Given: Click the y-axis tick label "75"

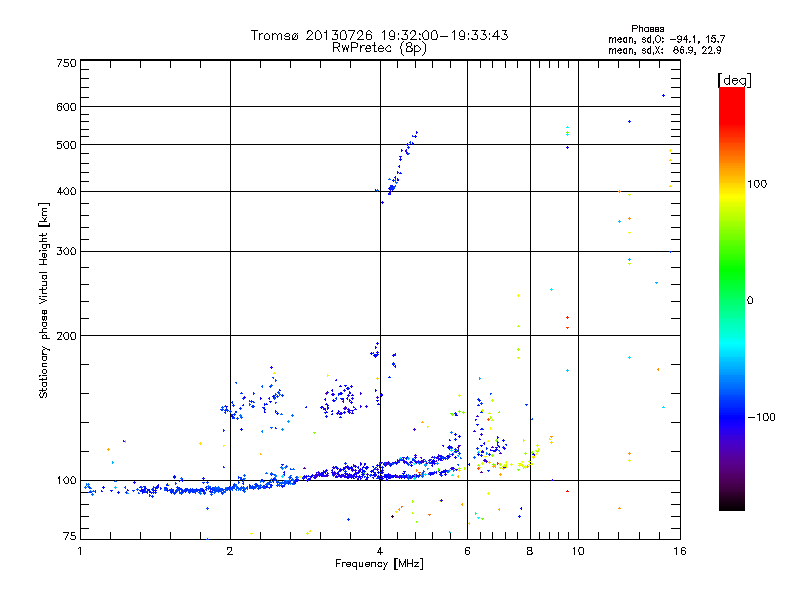Looking at the screenshot, I should pos(70,536).
